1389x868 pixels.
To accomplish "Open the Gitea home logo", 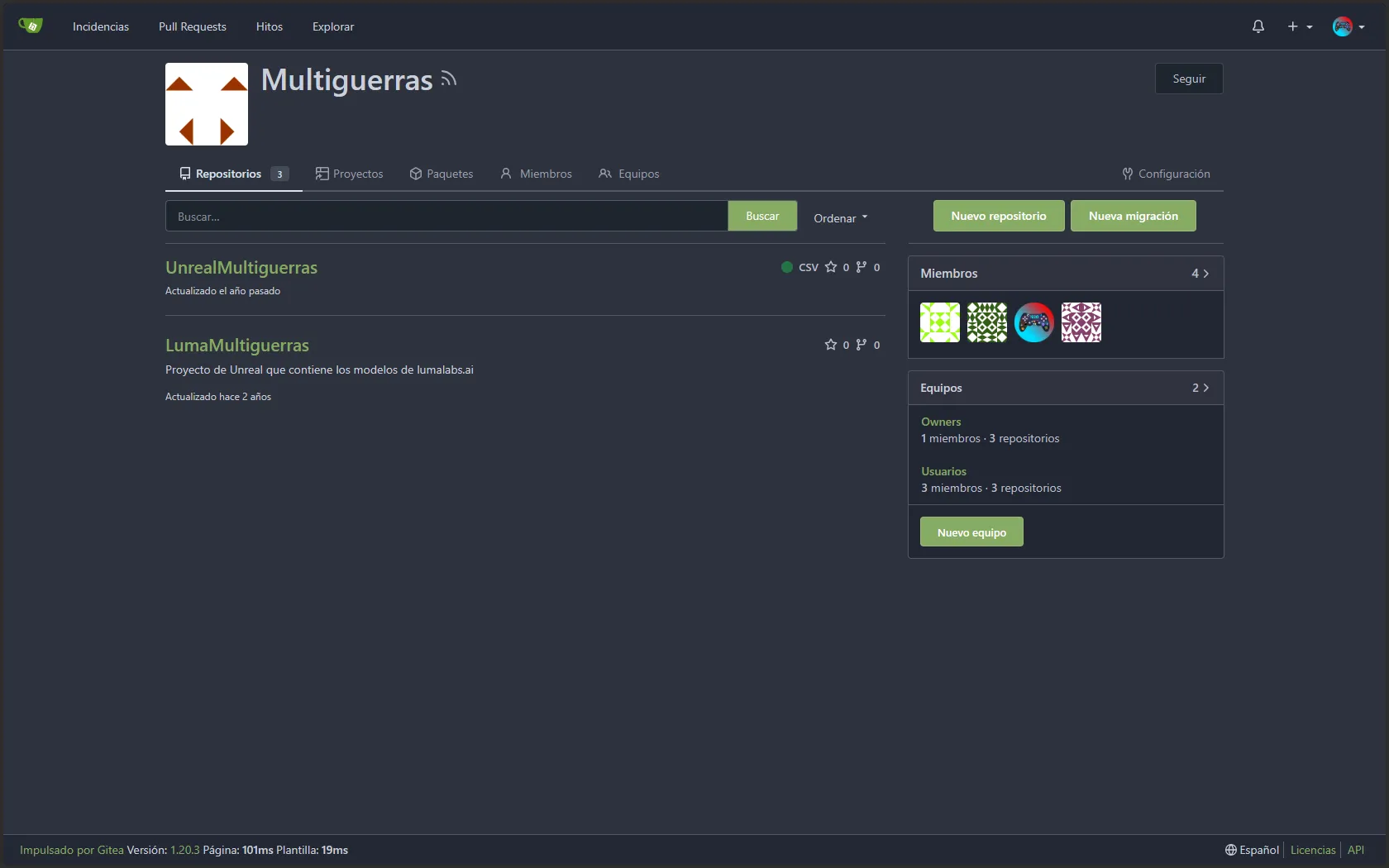I will point(31,26).
